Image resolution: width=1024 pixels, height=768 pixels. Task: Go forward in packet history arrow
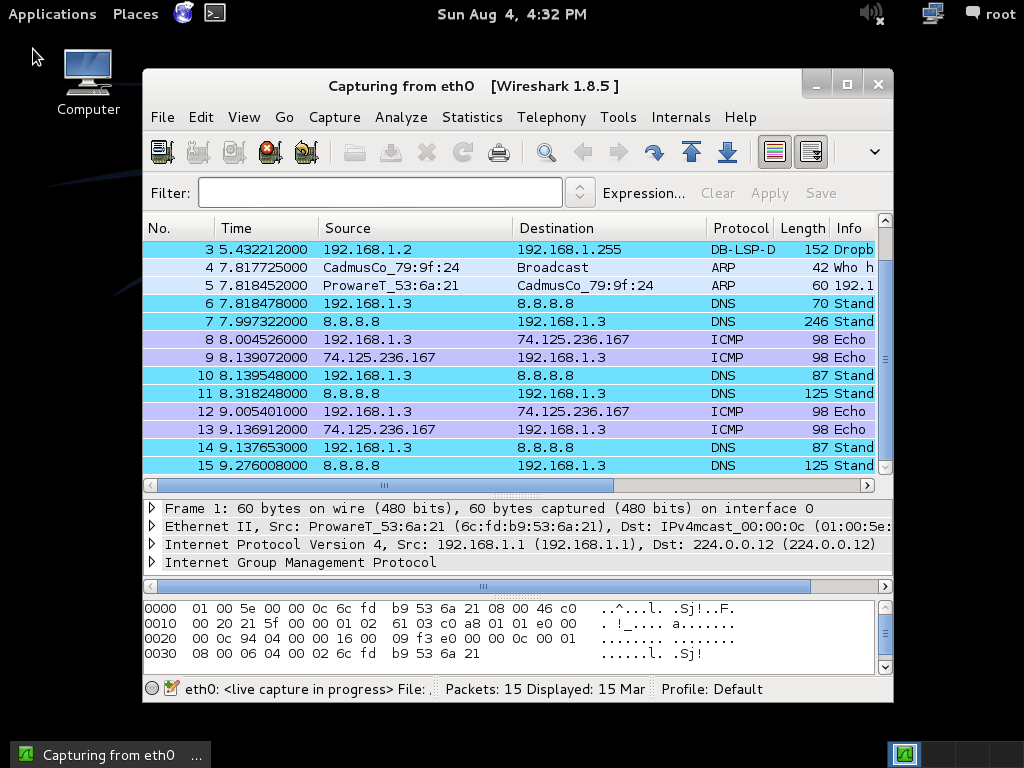click(x=618, y=152)
